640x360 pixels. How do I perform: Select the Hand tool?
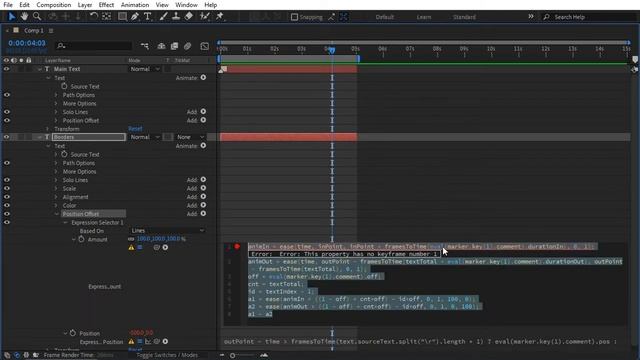pos(24,16)
